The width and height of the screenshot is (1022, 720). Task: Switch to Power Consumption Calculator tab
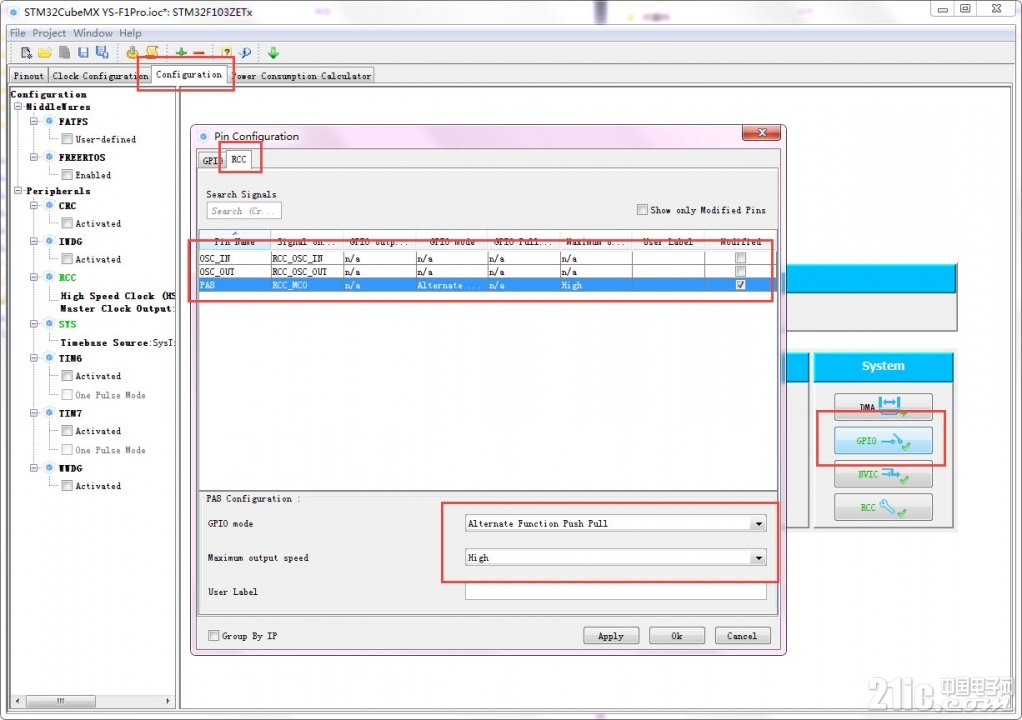point(302,76)
